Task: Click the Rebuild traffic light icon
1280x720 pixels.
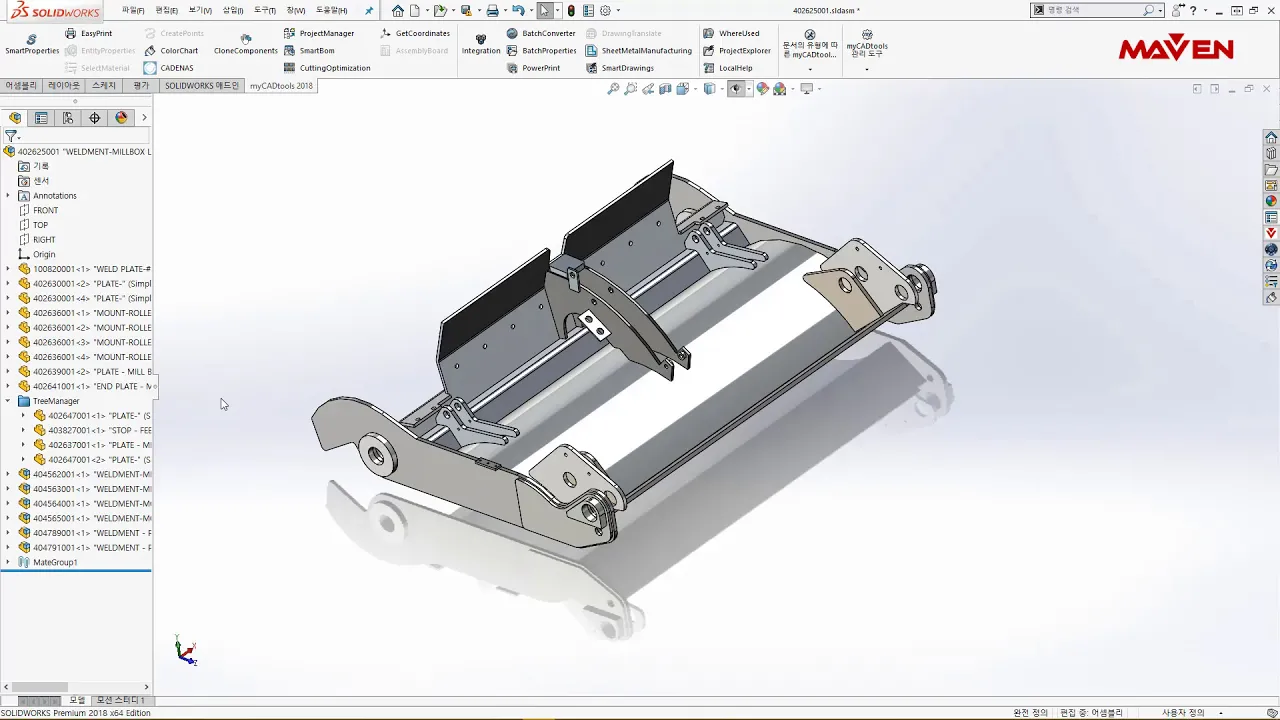Action: coord(571,10)
